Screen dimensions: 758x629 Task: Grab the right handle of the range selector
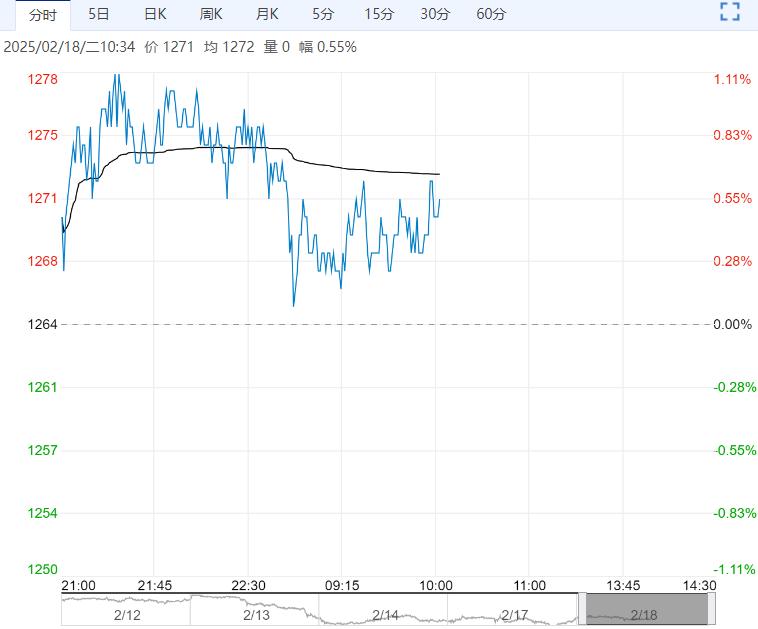[x=711, y=609]
